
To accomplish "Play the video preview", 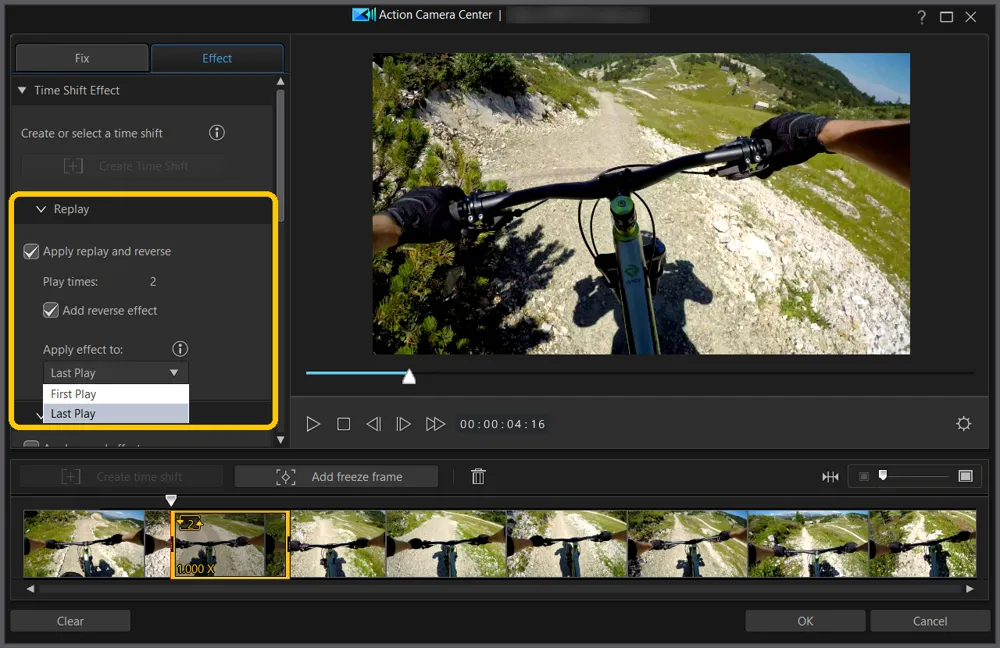I will tap(312, 424).
